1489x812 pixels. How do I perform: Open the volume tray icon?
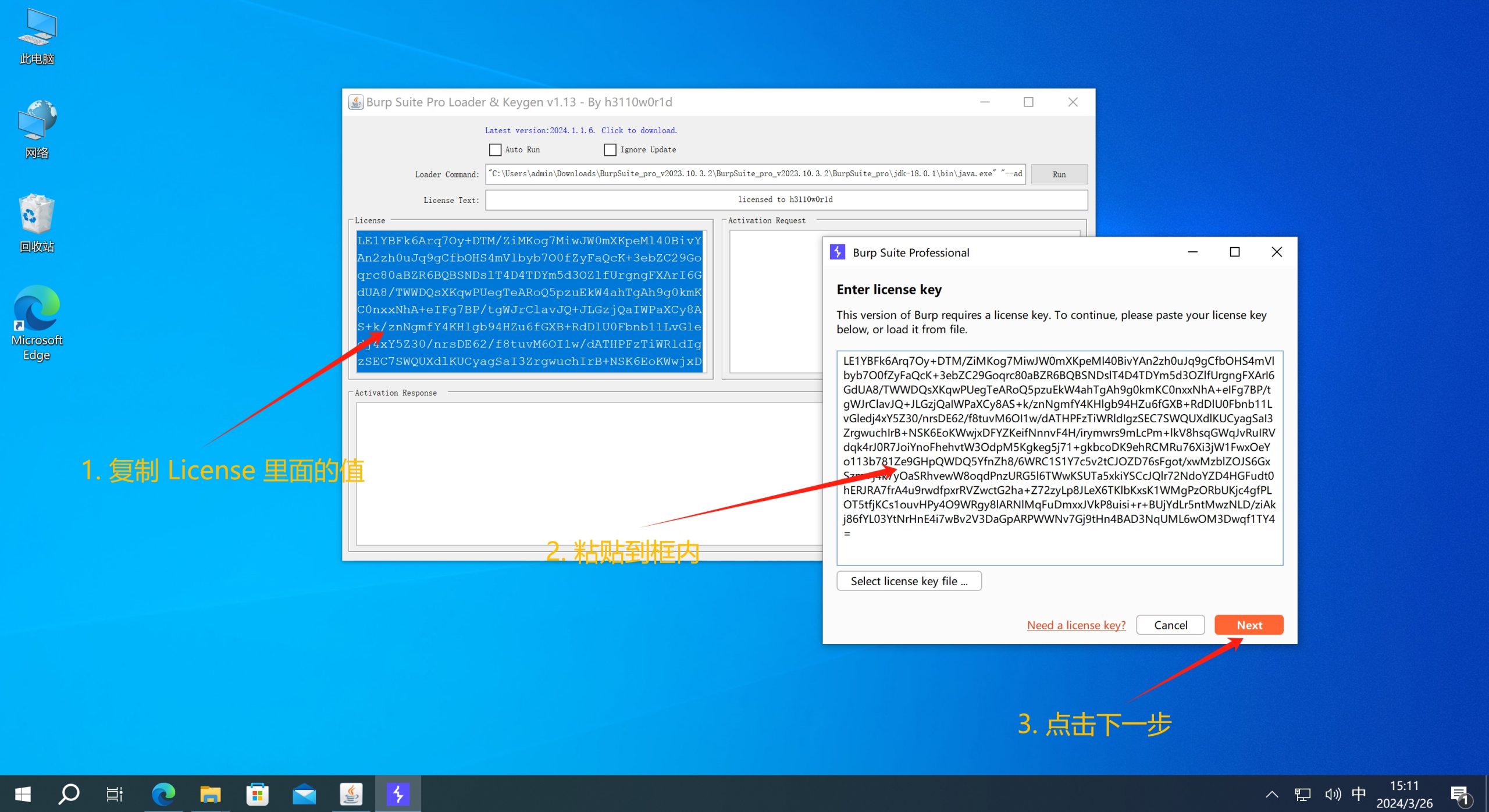[1333, 795]
